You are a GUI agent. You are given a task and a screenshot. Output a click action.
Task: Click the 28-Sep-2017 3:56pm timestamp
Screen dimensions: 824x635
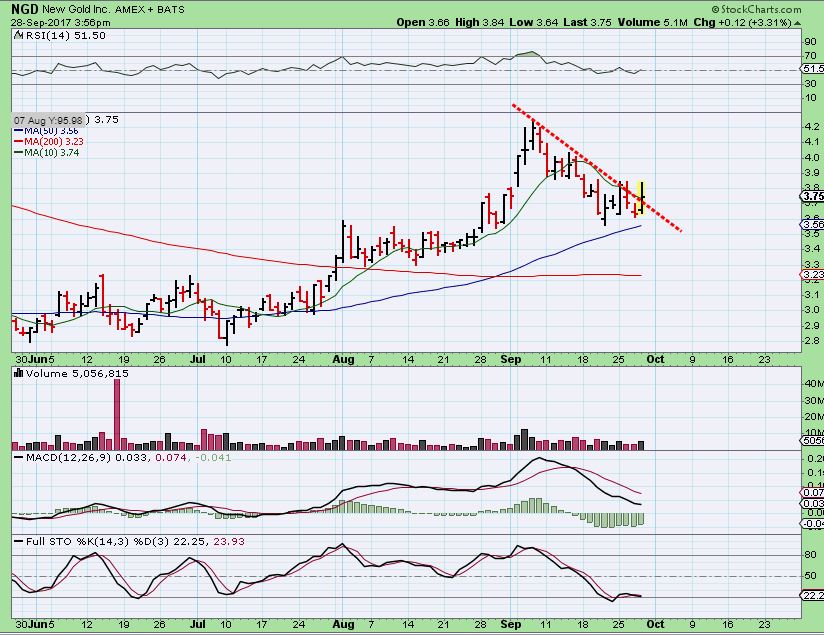[x=60, y=23]
